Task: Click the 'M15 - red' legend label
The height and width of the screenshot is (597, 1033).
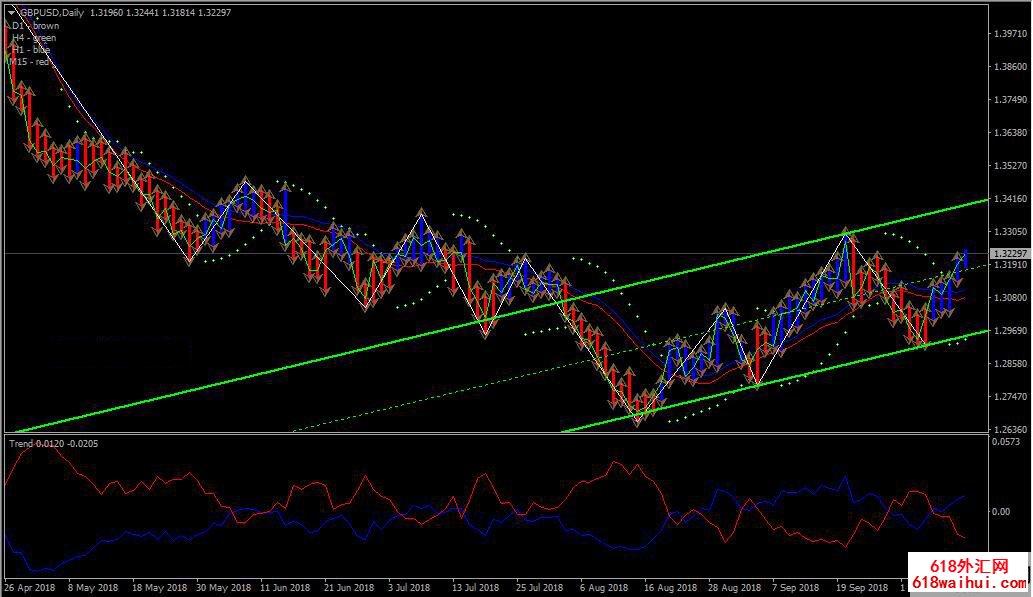Action: (31, 62)
